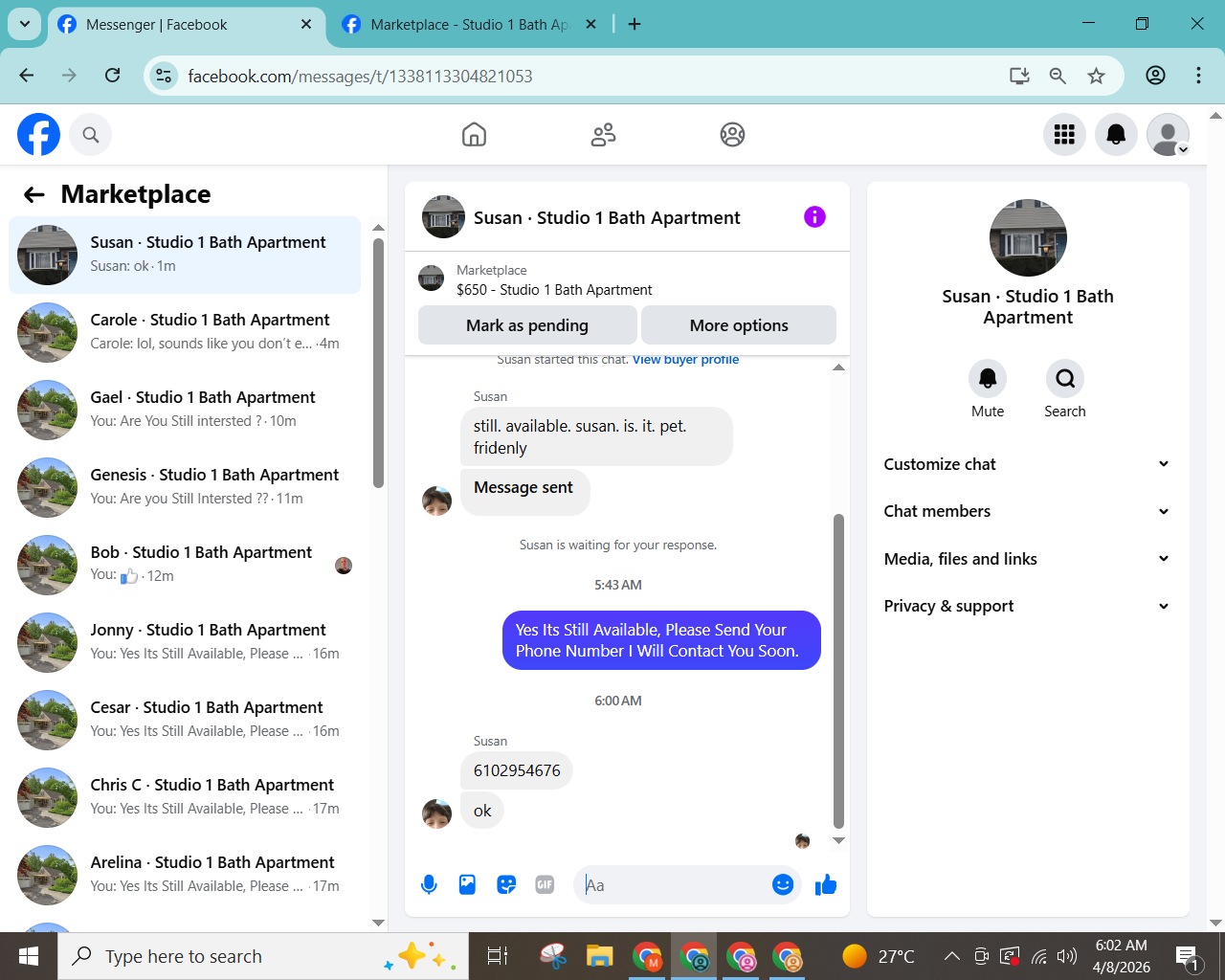This screenshot has height=980, width=1225.
Task: Click the browser address bar URL
Action: [360, 76]
